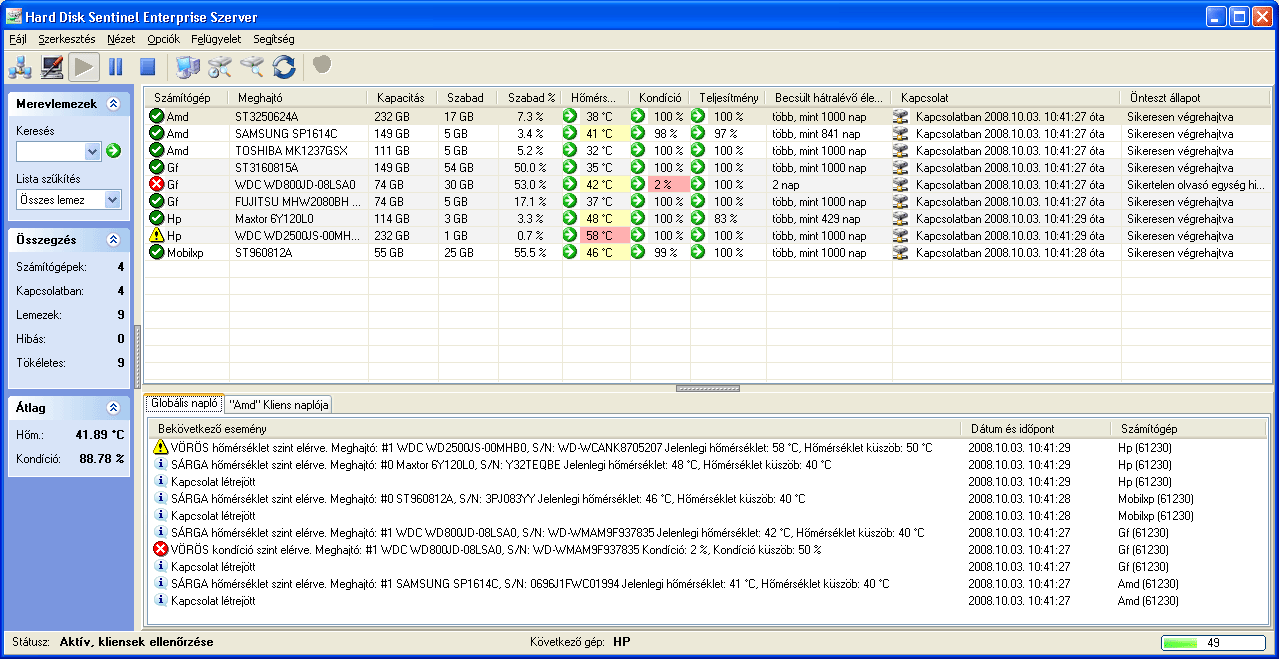Open the Lista szűkítés dropdown
Screen dimensions: 1279x659
(112, 200)
